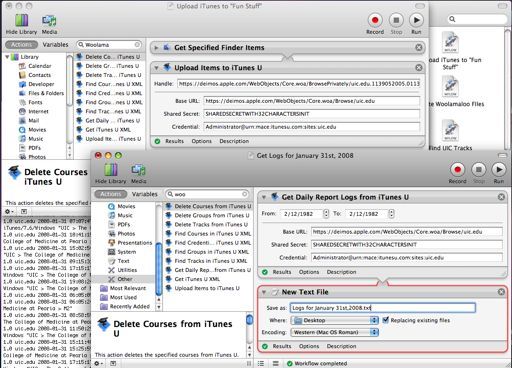The height and width of the screenshot is (368, 512).
Task: Run the Get Logs workflow
Action: coord(499,170)
